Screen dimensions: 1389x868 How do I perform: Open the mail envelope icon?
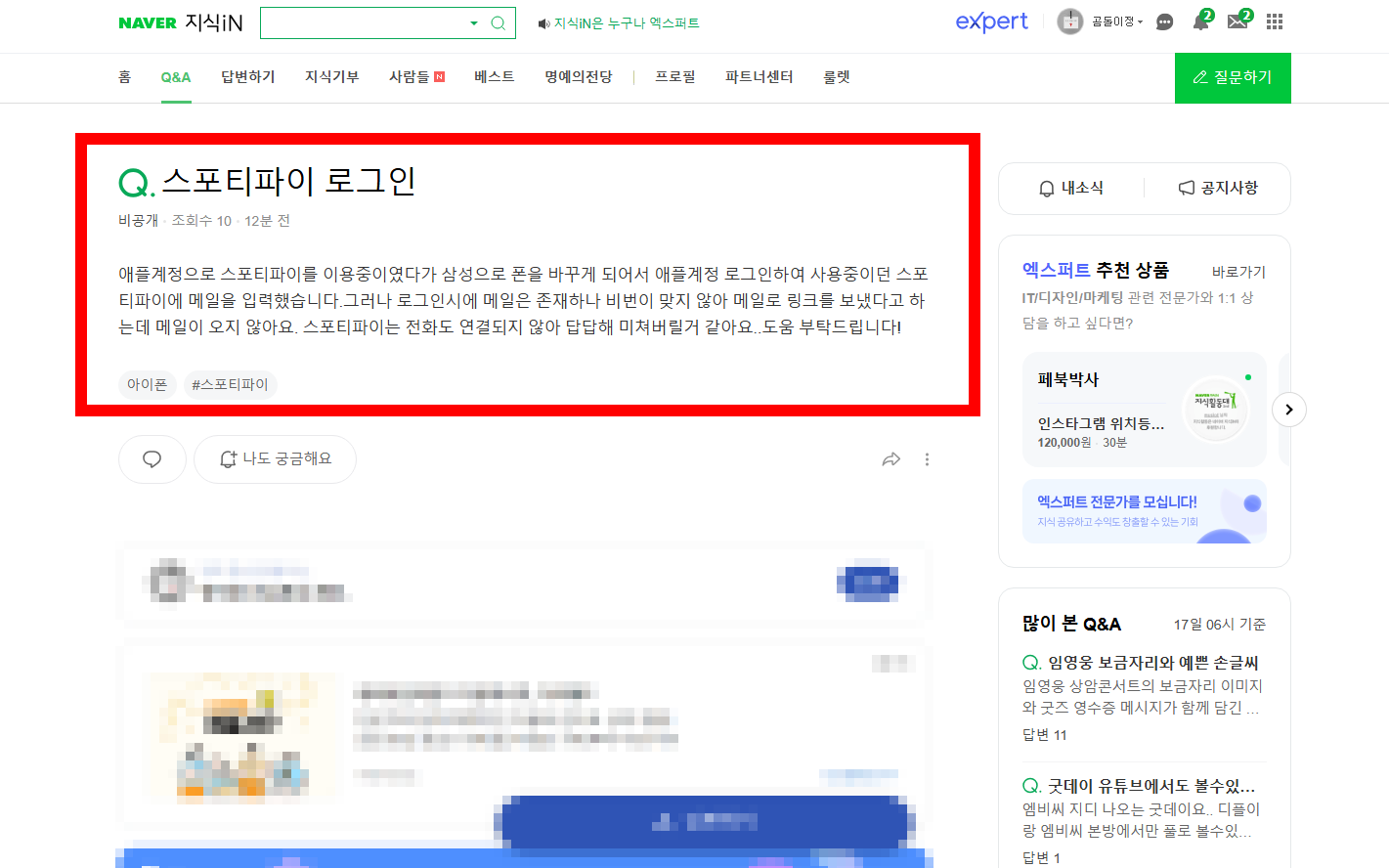click(x=1238, y=21)
